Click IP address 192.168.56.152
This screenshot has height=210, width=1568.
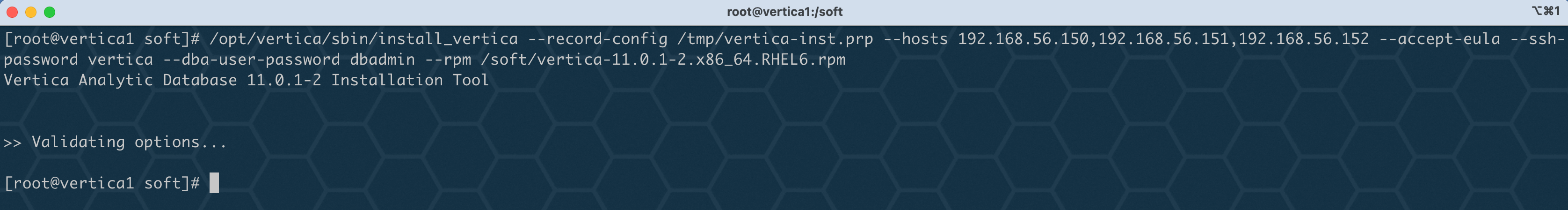click(1303, 39)
